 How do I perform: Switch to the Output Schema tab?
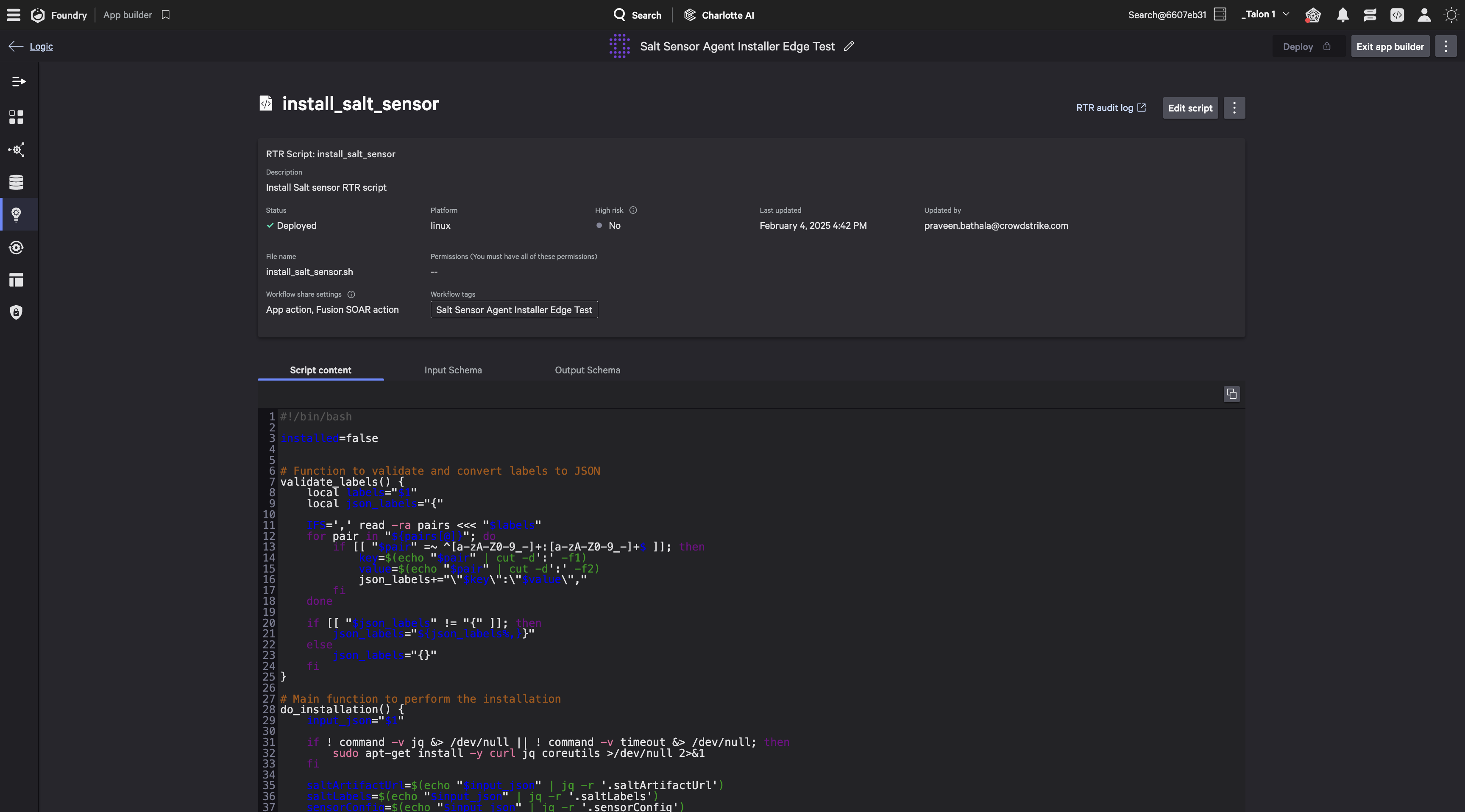(x=588, y=370)
